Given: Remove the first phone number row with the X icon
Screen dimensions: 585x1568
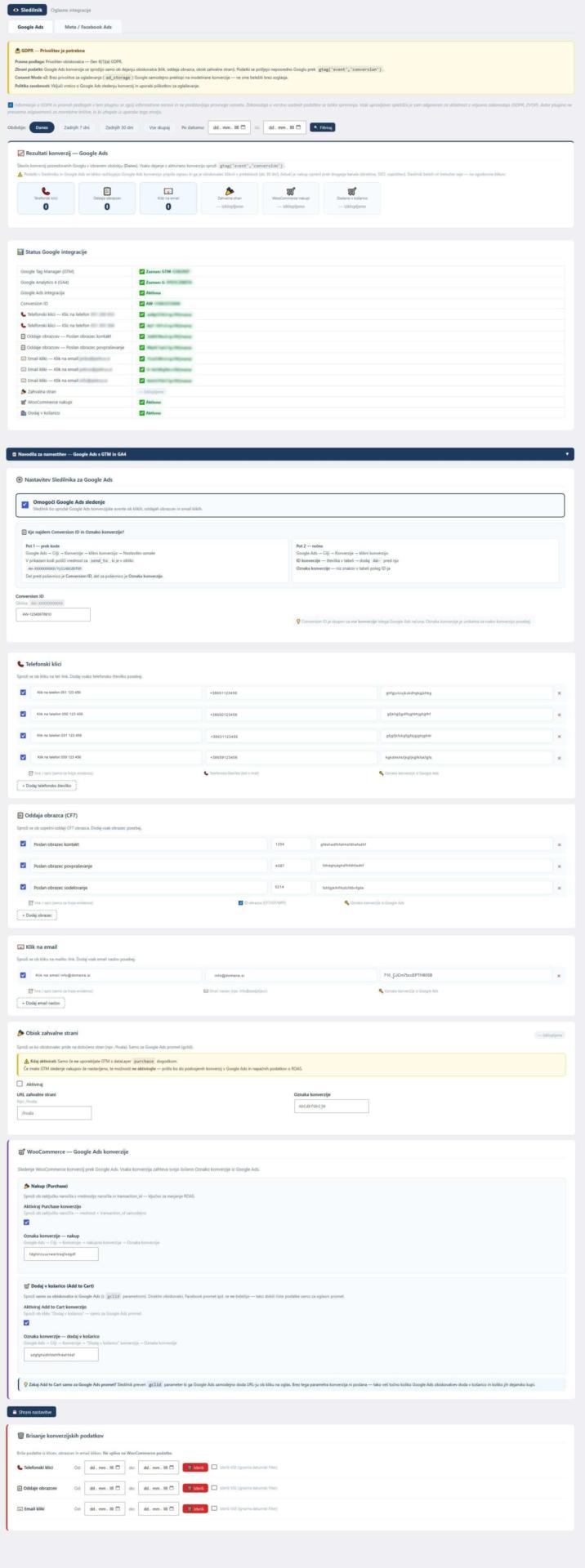Looking at the screenshot, I should click(559, 693).
